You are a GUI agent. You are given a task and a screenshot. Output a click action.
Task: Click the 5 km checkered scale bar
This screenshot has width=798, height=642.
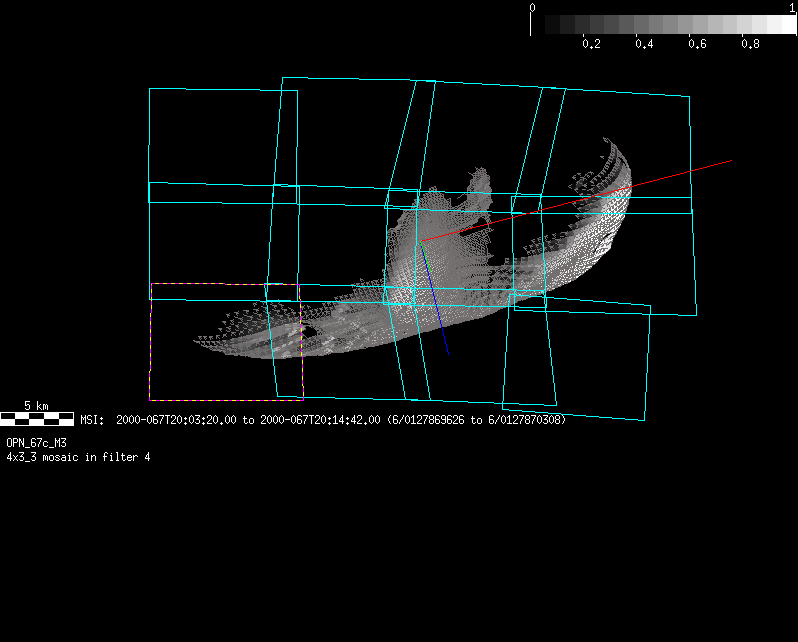pos(37,419)
